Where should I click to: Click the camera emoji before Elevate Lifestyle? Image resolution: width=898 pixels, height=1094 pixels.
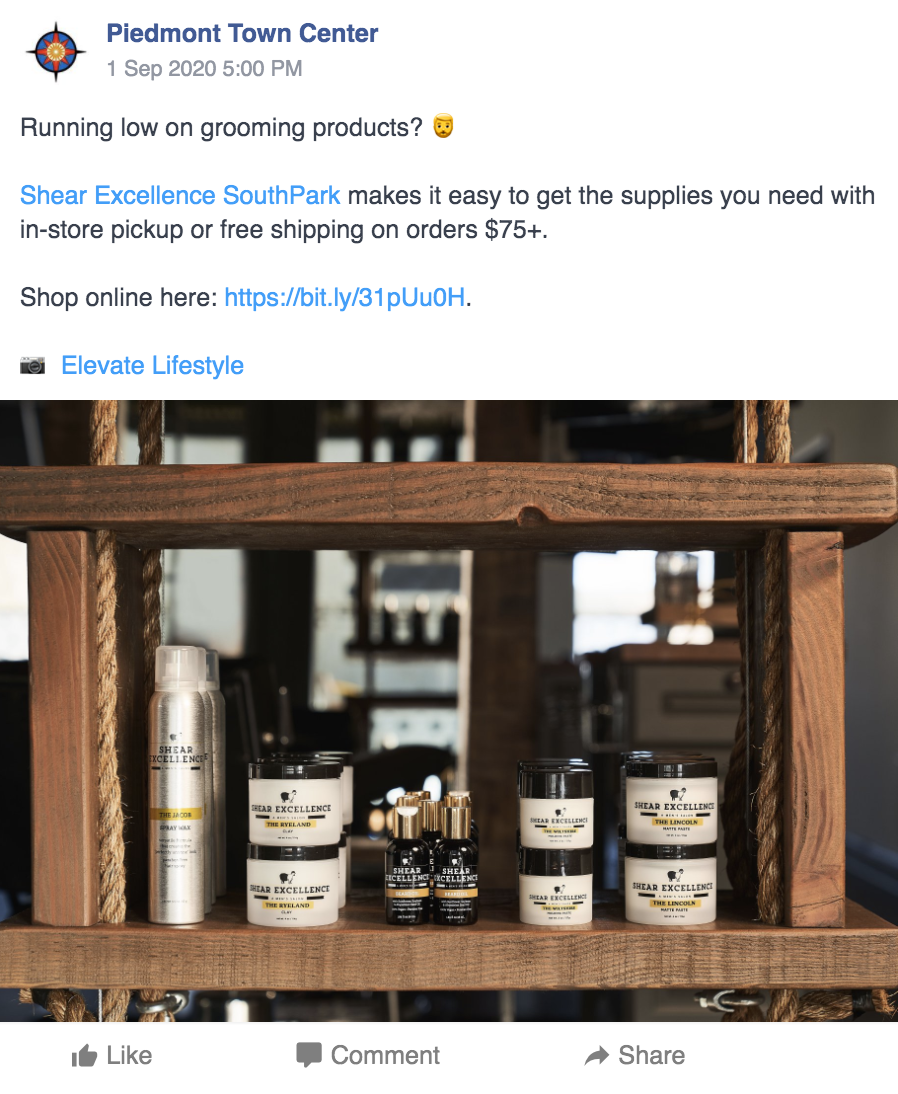coord(32,365)
